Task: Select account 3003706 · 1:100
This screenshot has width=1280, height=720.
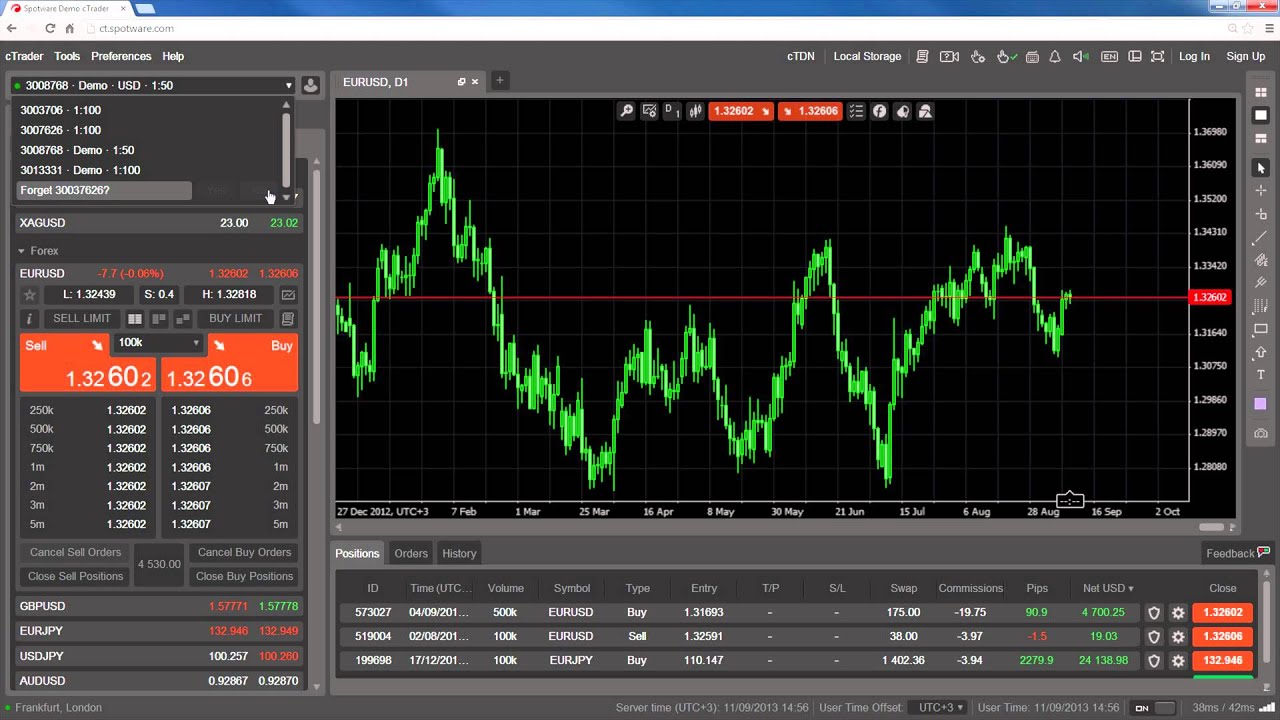Action: click(61, 110)
